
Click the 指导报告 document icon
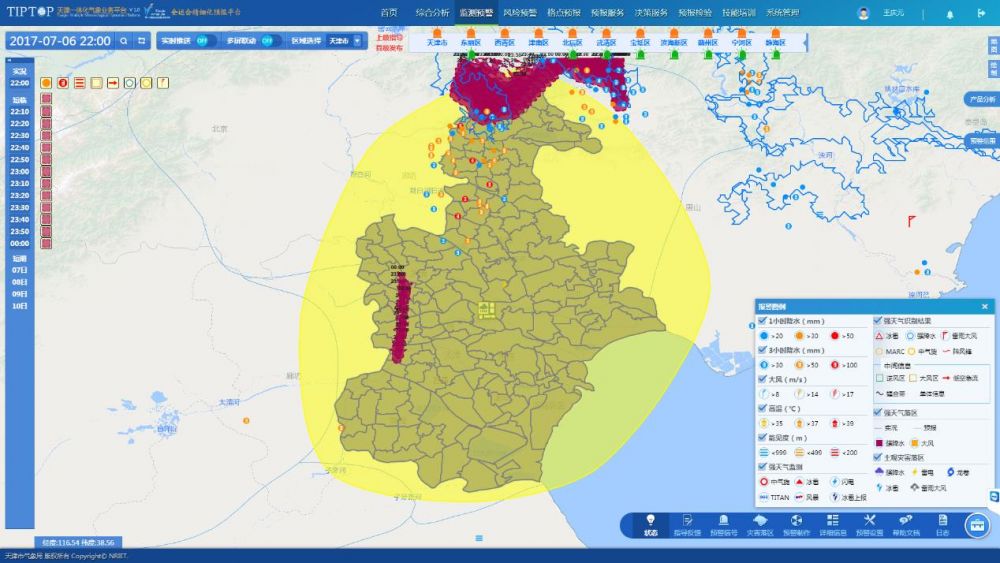click(x=686, y=524)
